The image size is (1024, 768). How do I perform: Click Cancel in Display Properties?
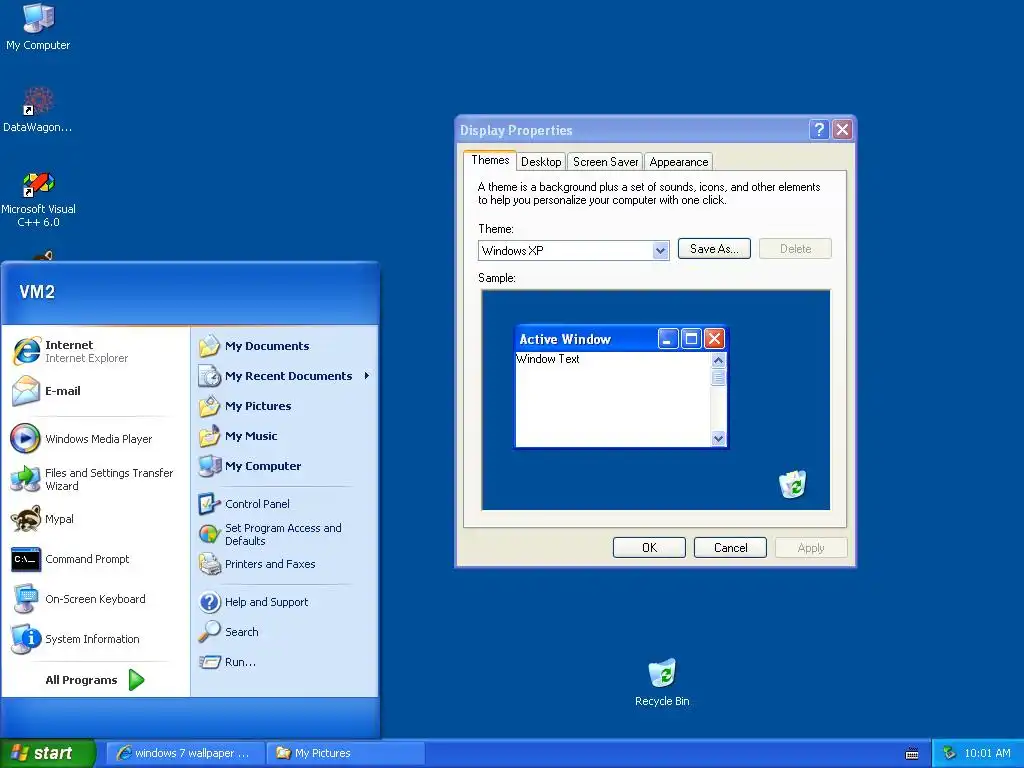tap(730, 548)
